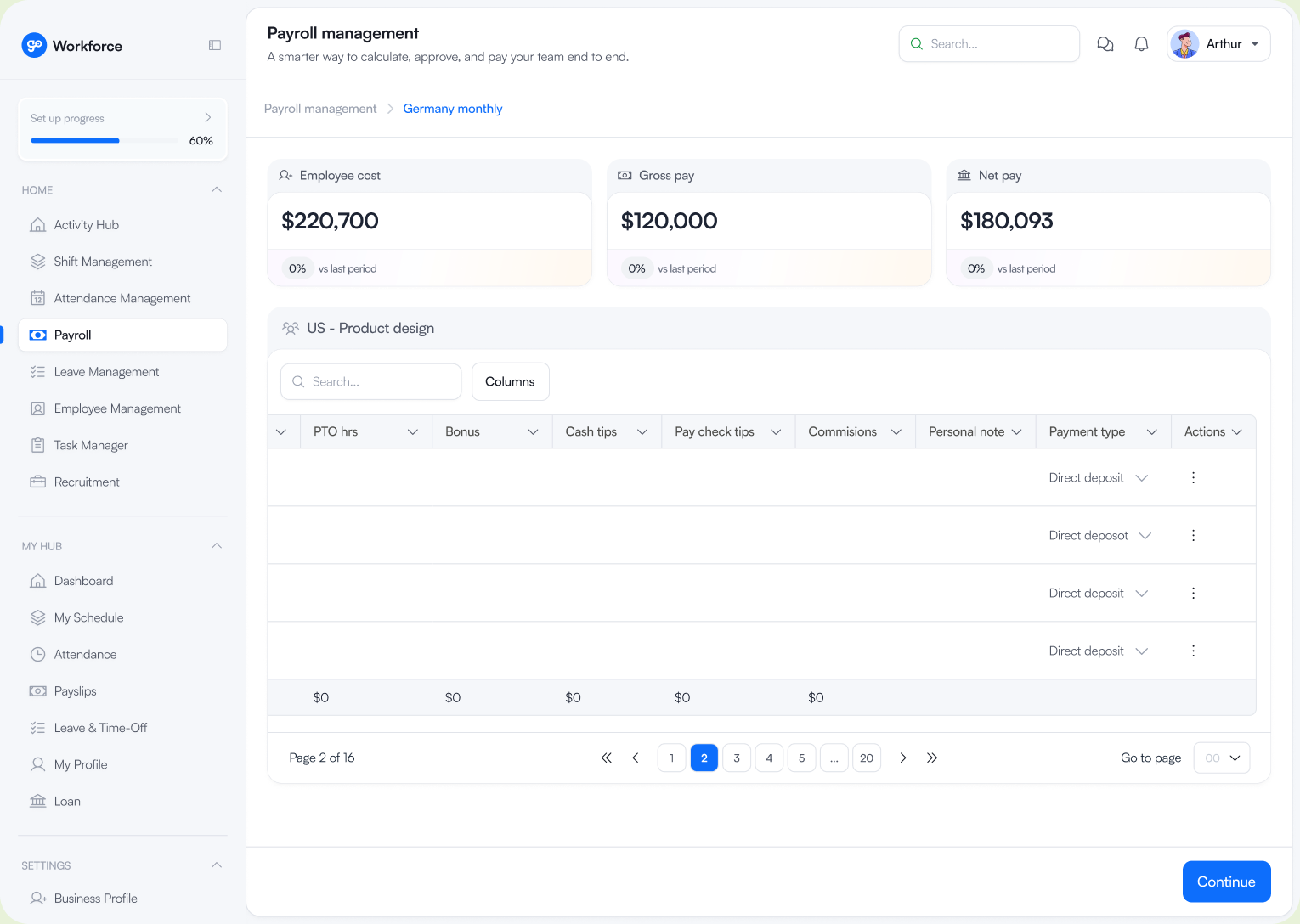This screenshot has height=924, width=1300.
Task: Select page 3 in pagination
Action: pyautogui.click(x=737, y=758)
